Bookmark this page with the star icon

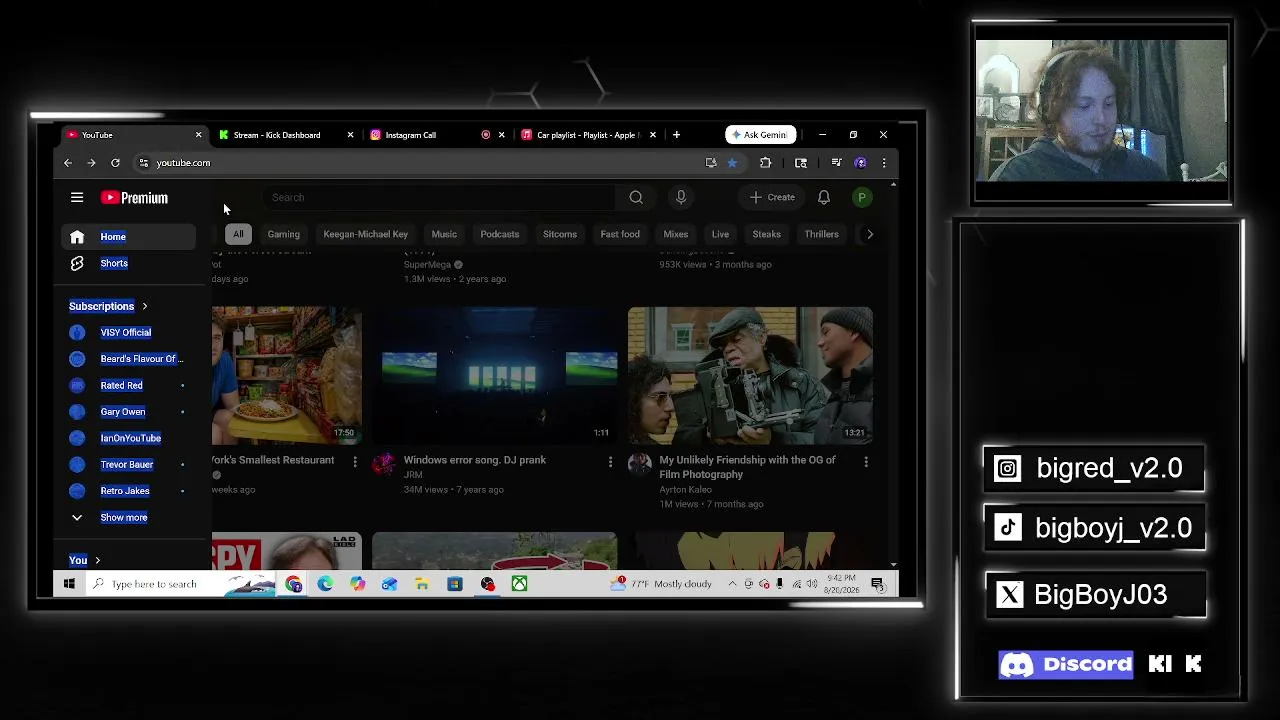click(732, 162)
